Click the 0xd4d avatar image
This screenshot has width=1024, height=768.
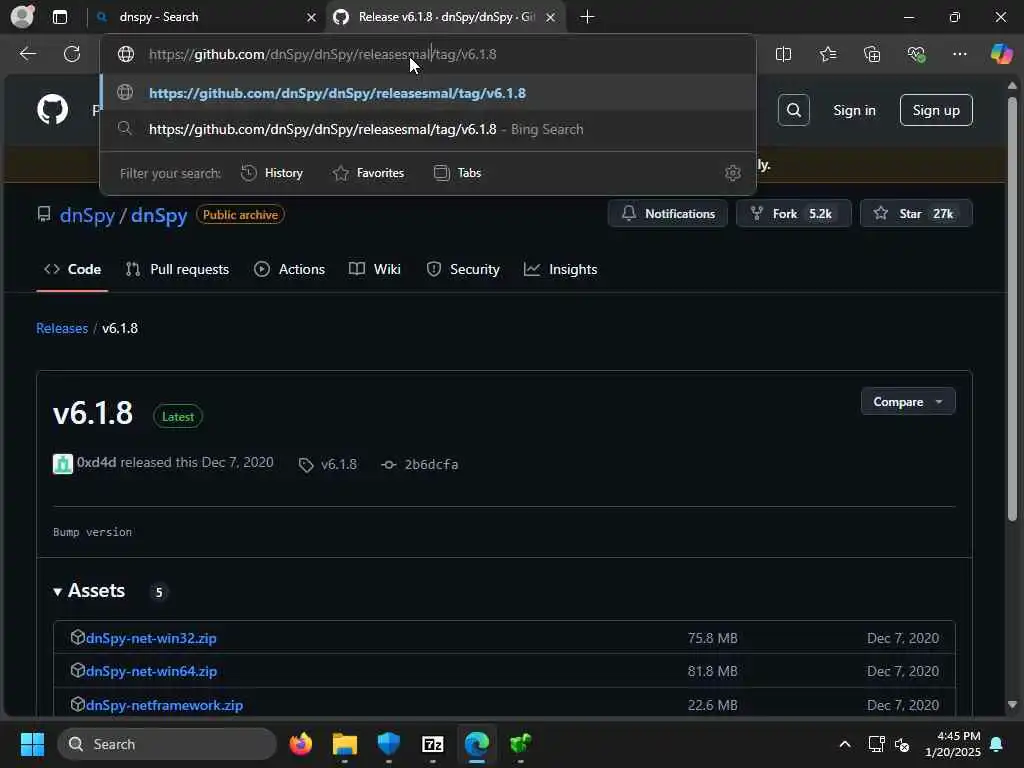[63, 464]
